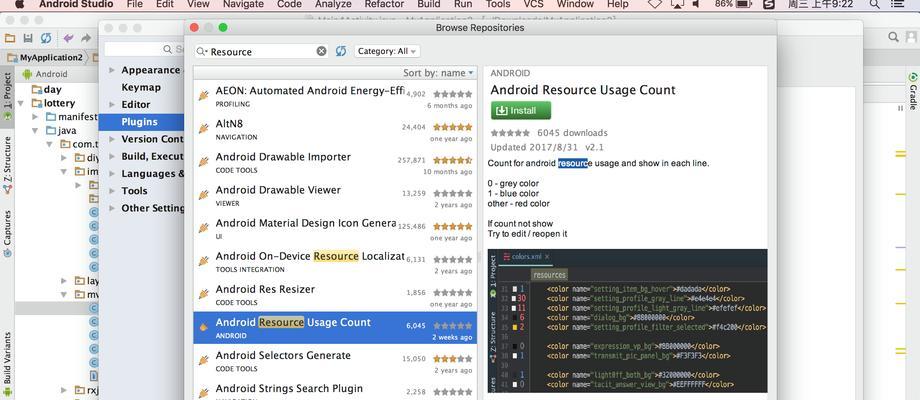Viewport: 920px width, 400px height.
Task: Open the File menu
Action: tap(134, 4)
